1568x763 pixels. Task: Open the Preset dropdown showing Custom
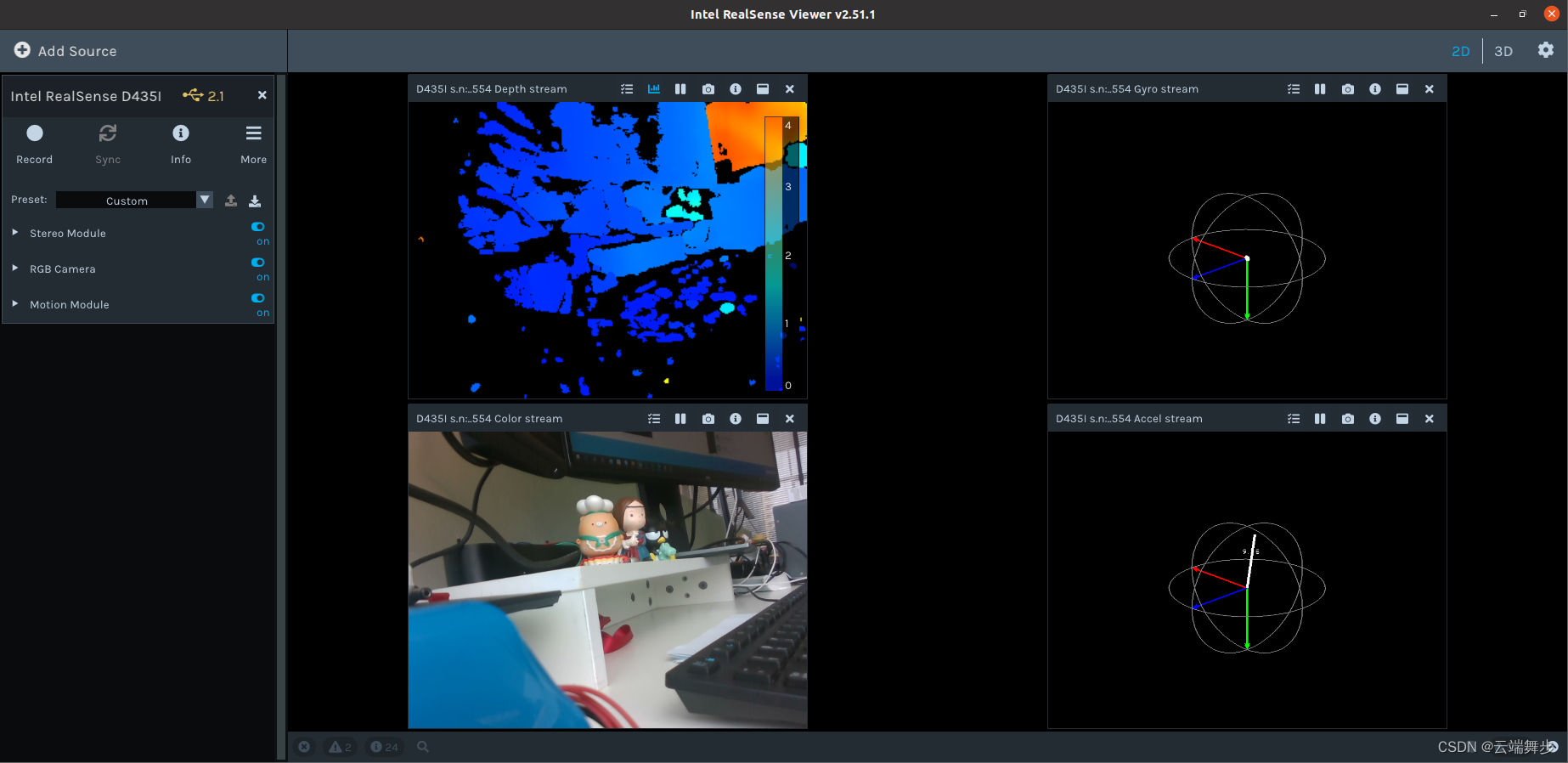(134, 200)
